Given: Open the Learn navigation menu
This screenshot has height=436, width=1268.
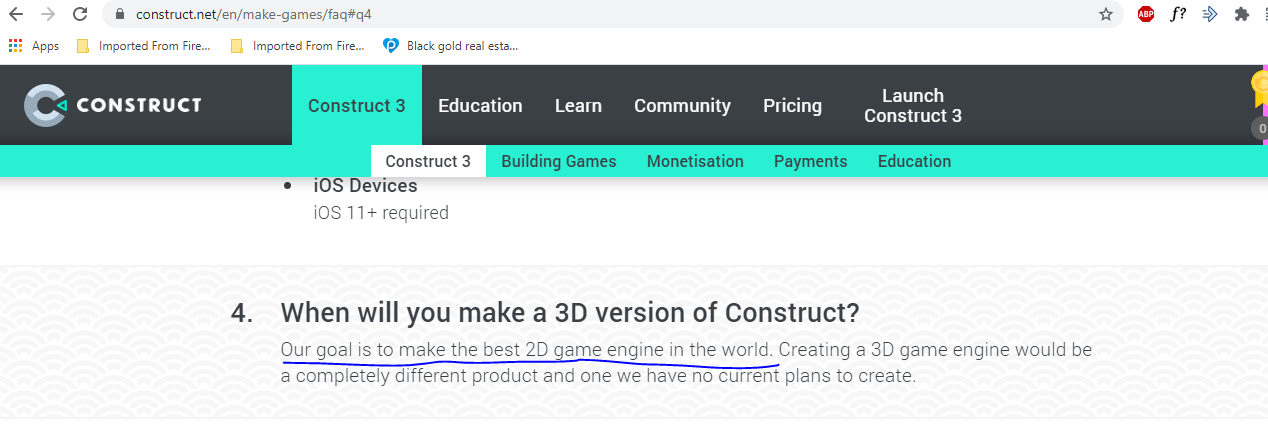Looking at the screenshot, I should tap(578, 105).
